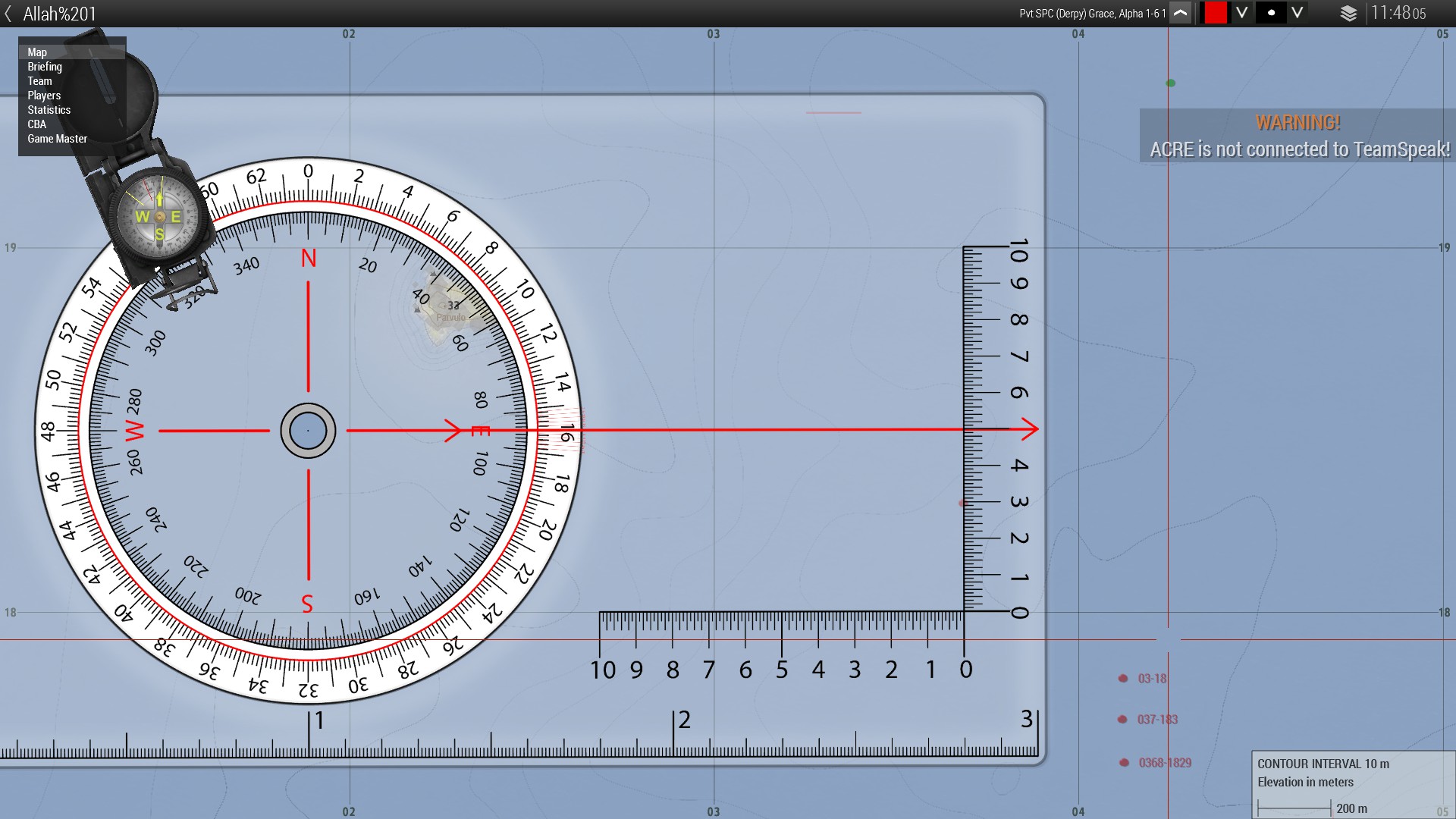Select the white dot marker shape box
The width and height of the screenshot is (1456, 819).
(x=1271, y=13)
